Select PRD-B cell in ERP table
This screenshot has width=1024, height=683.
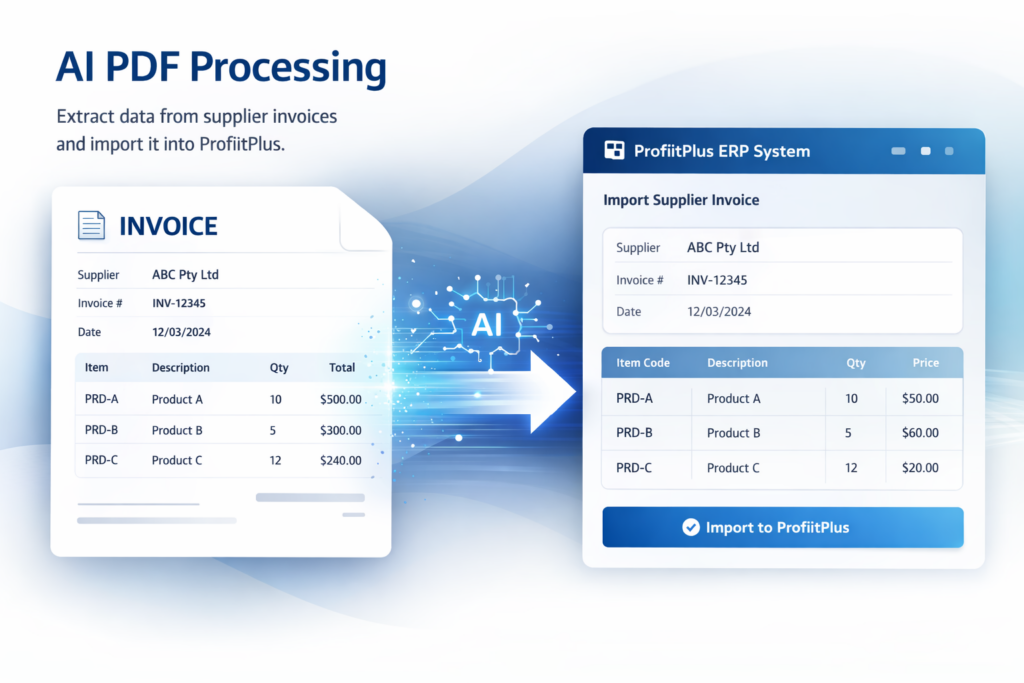point(634,433)
